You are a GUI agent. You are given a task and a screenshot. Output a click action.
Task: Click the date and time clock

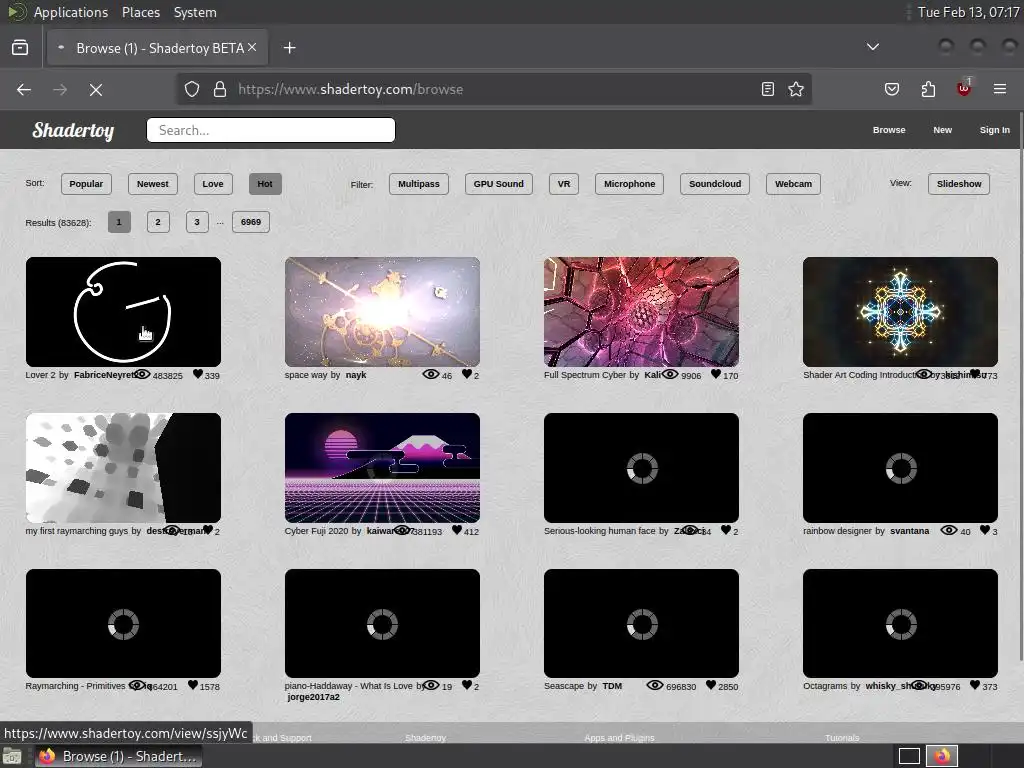(x=968, y=12)
